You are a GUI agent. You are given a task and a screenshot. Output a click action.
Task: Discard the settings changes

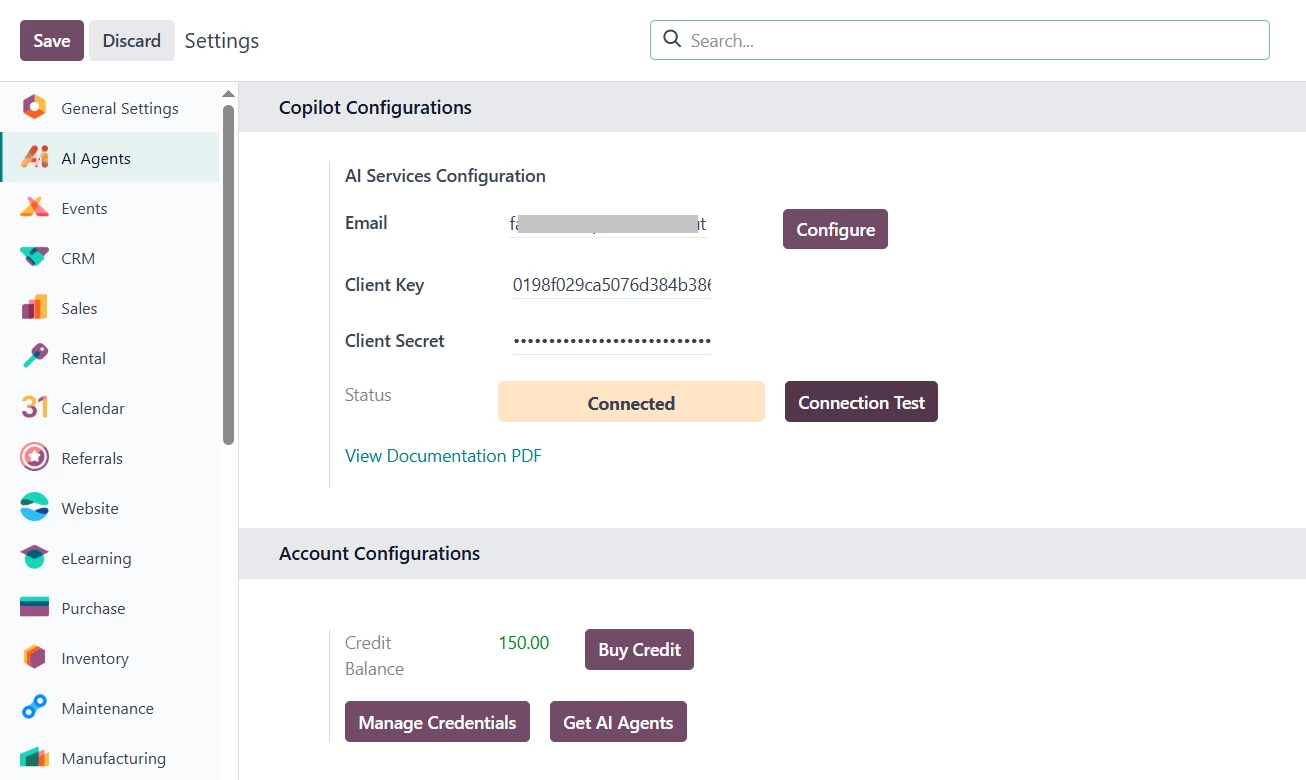pyautogui.click(x=131, y=41)
